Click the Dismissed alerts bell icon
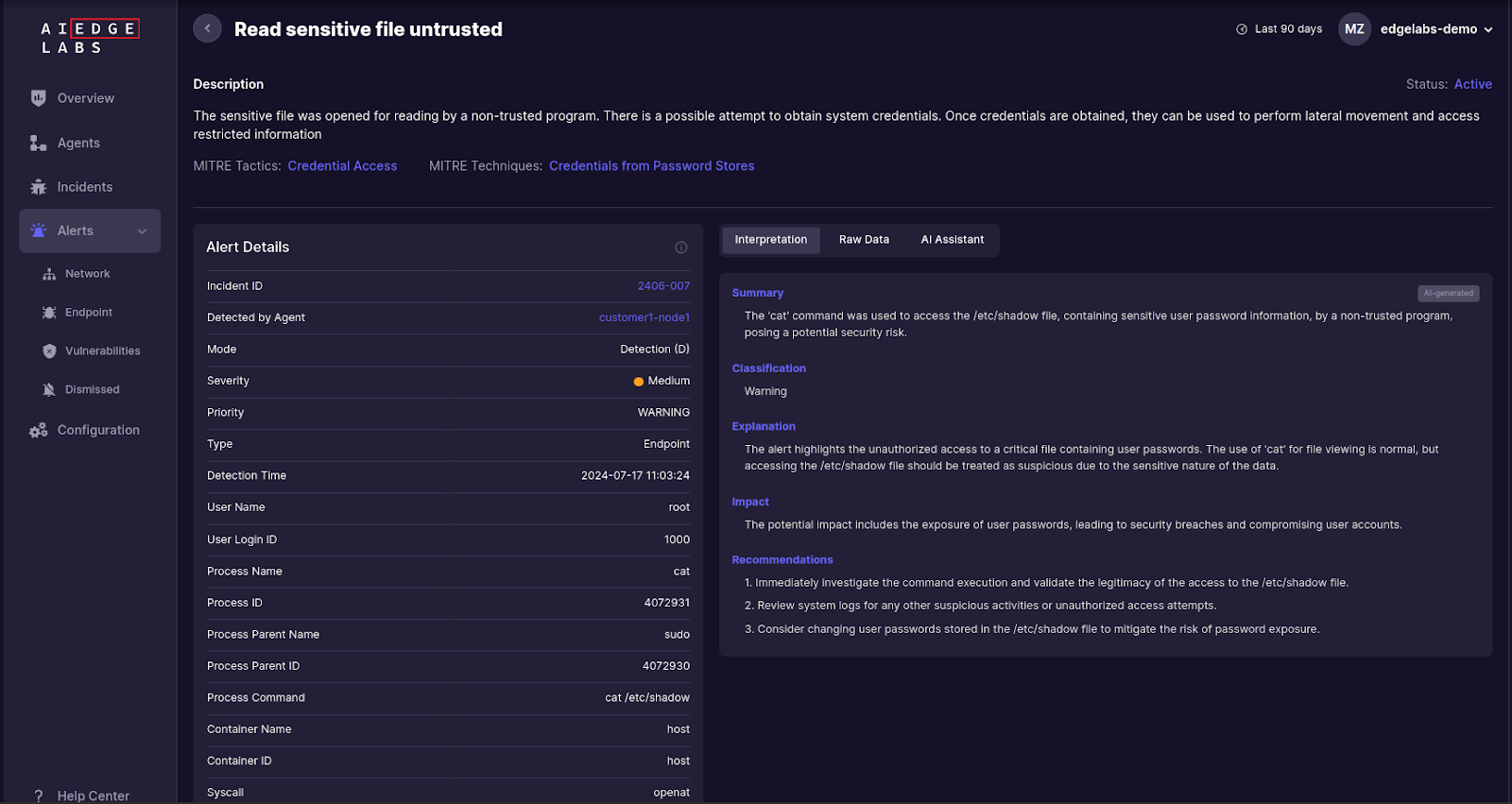Image resolution: width=1512 pixels, height=804 pixels. 49,389
